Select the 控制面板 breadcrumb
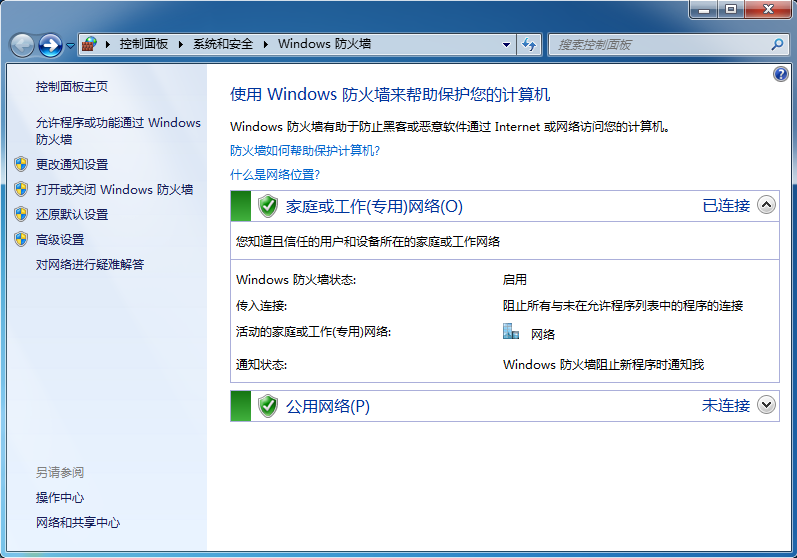Image resolution: width=797 pixels, height=558 pixels. pyautogui.click(x=144, y=44)
